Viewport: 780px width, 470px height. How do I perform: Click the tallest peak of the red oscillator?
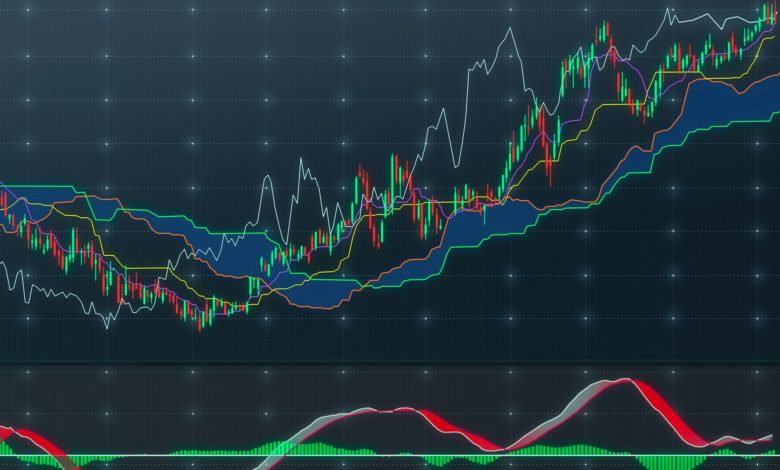point(625,381)
